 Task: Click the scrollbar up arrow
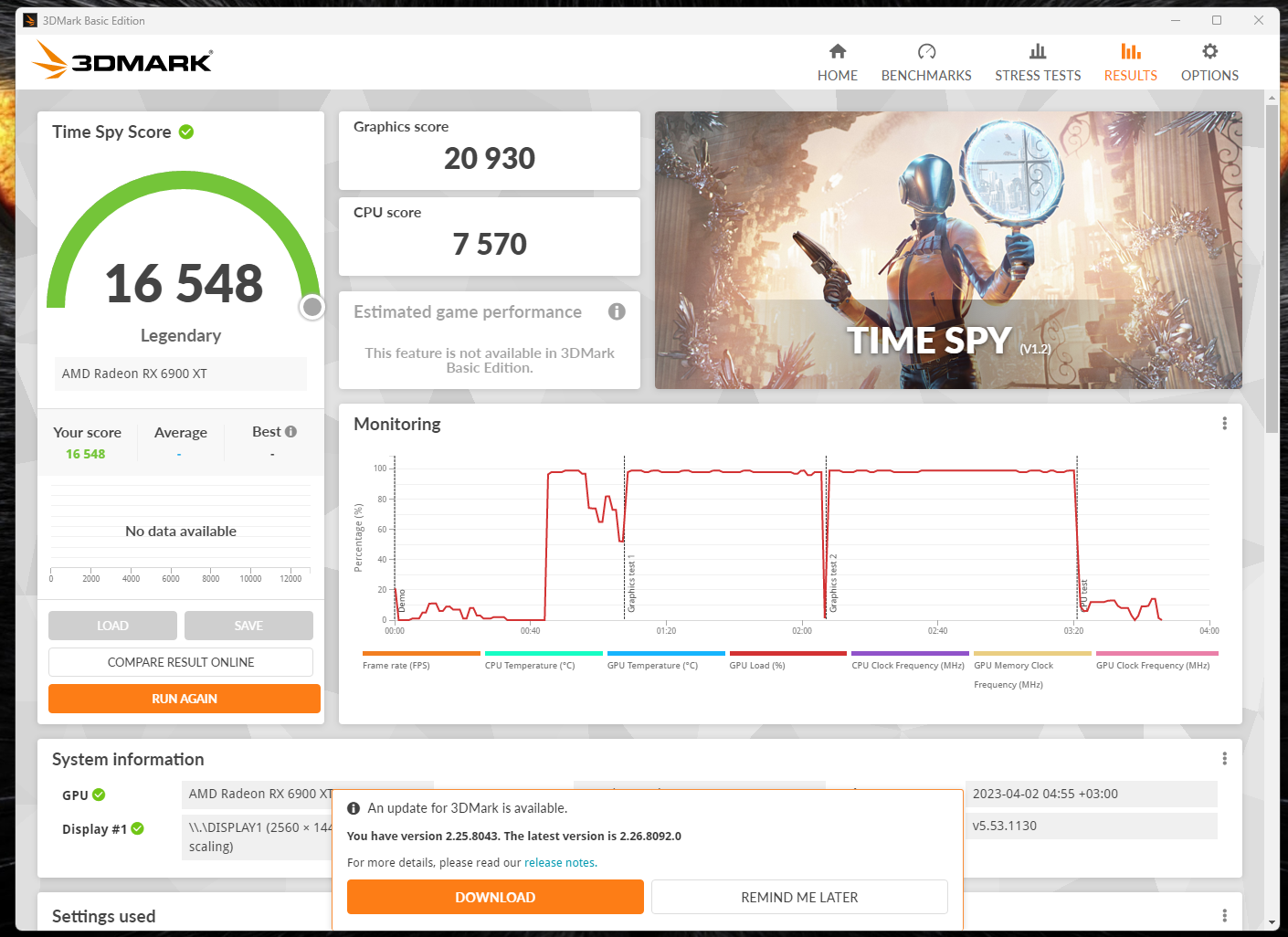(x=1272, y=97)
